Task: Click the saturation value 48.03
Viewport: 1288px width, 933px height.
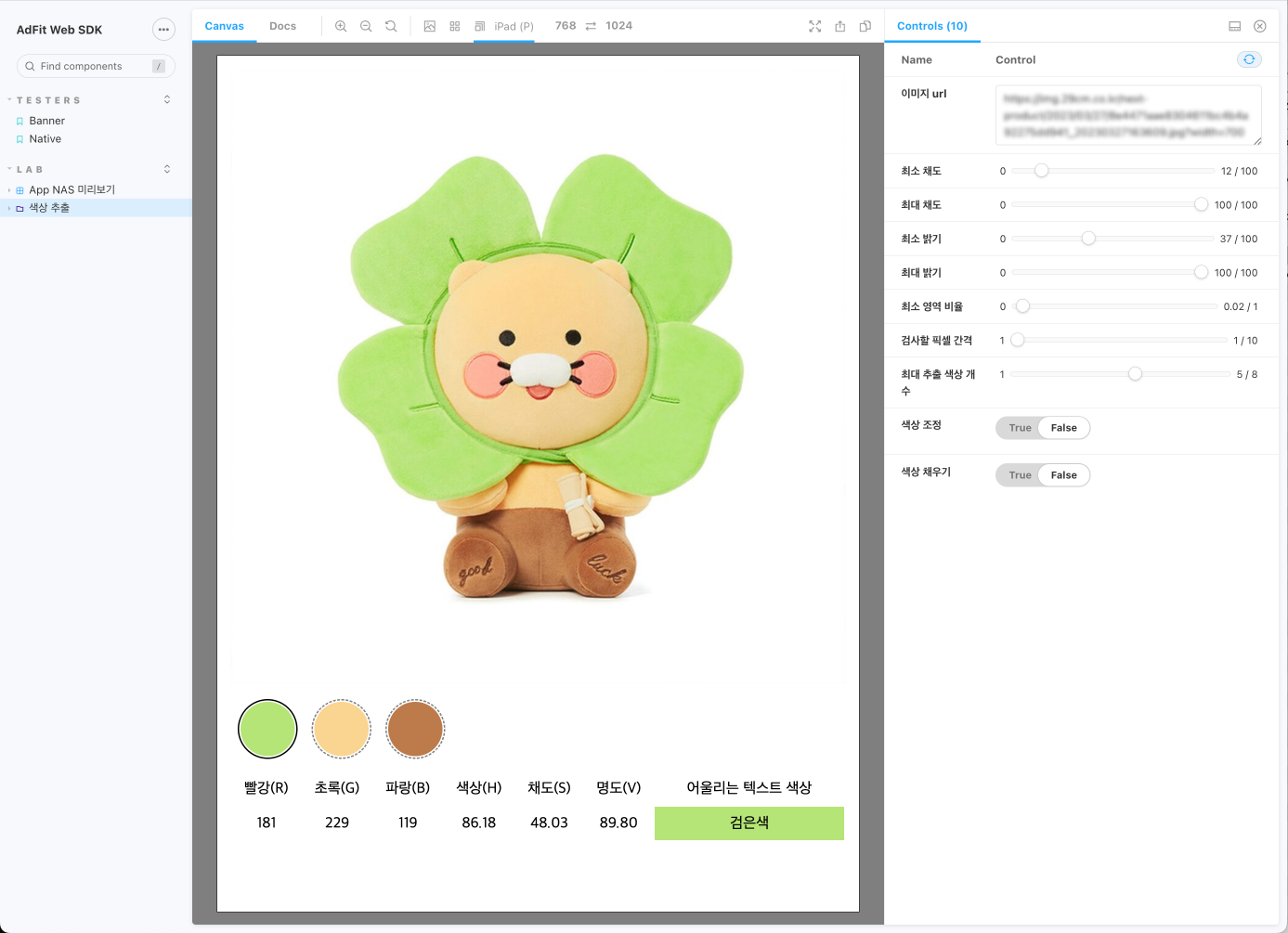Action: (549, 823)
